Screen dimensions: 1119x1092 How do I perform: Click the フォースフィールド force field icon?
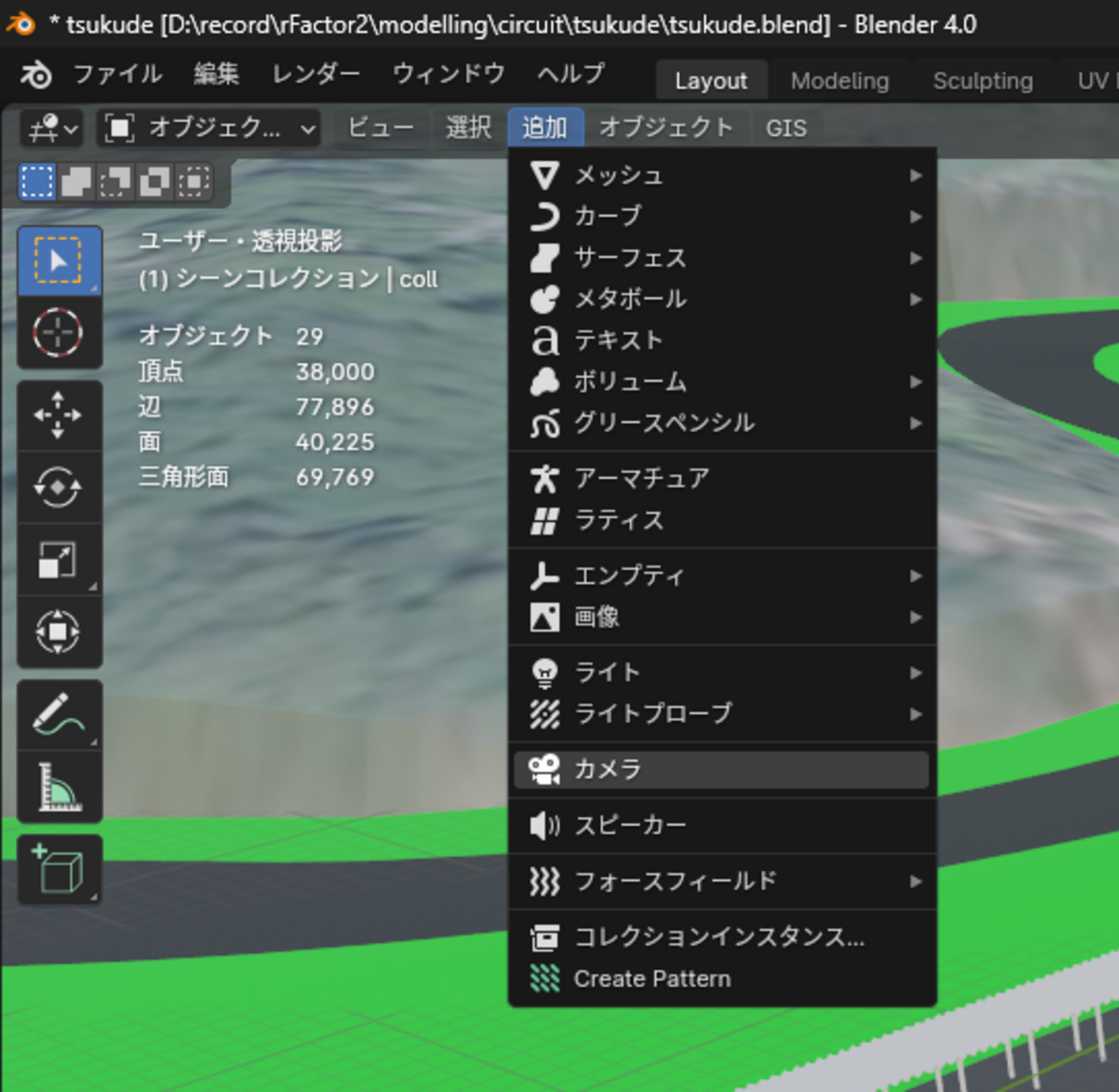[545, 882]
